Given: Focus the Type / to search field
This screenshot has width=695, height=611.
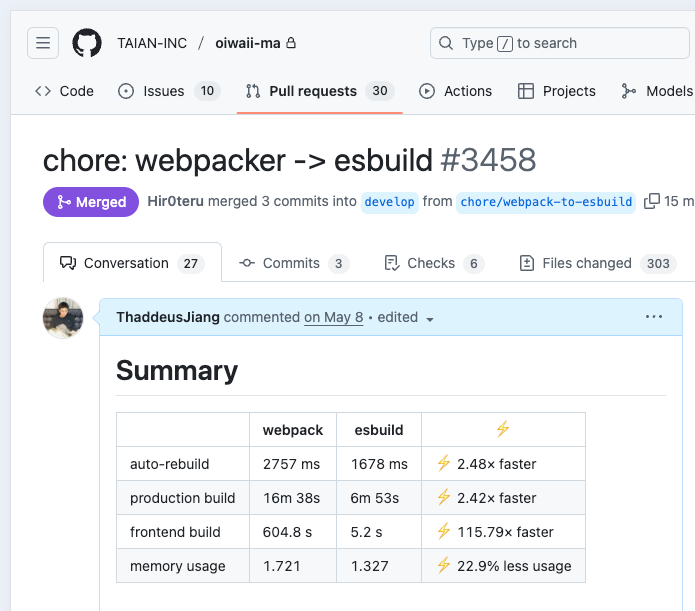Looking at the screenshot, I should 559,43.
